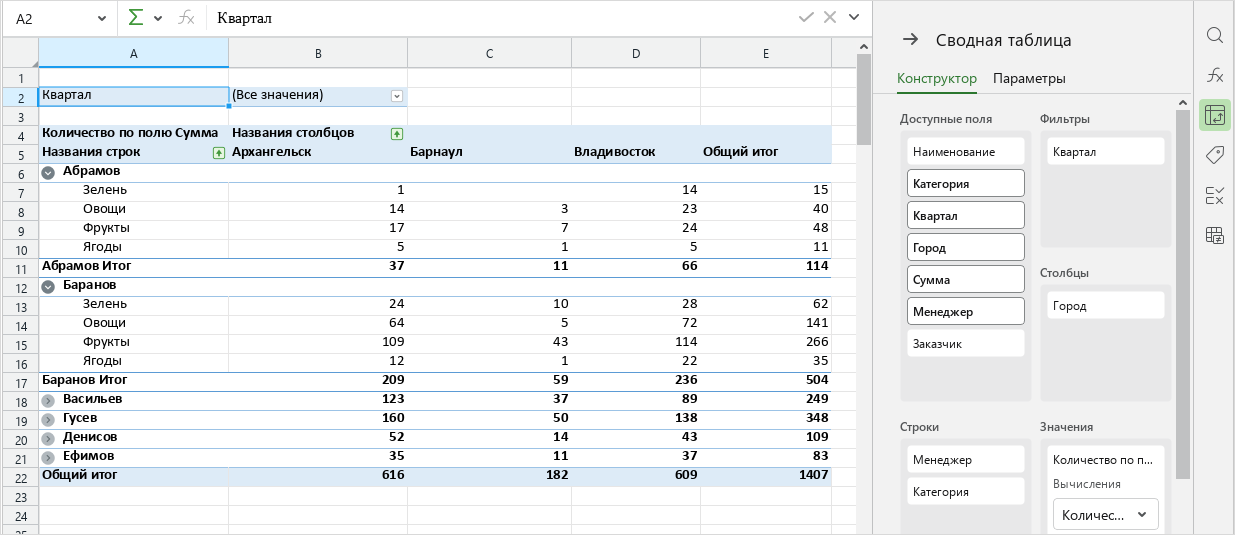Toggle the pivot table sidebar icon

(x=1215, y=115)
